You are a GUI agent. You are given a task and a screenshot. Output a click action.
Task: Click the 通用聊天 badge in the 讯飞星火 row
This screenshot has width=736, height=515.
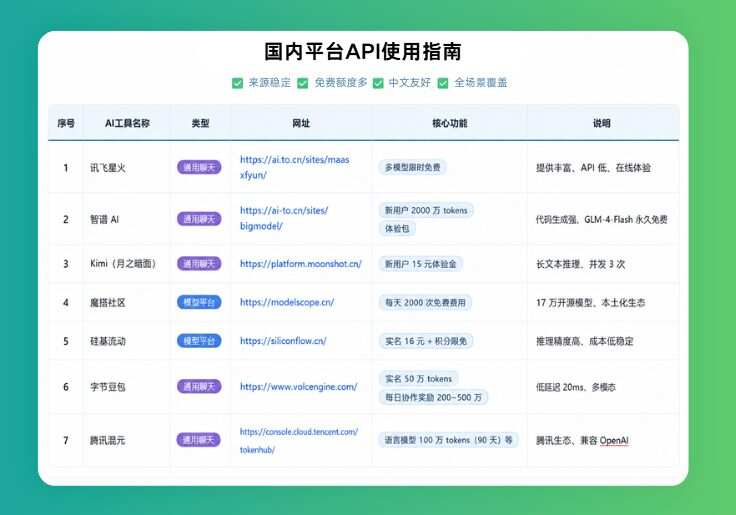[x=199, y=167]
